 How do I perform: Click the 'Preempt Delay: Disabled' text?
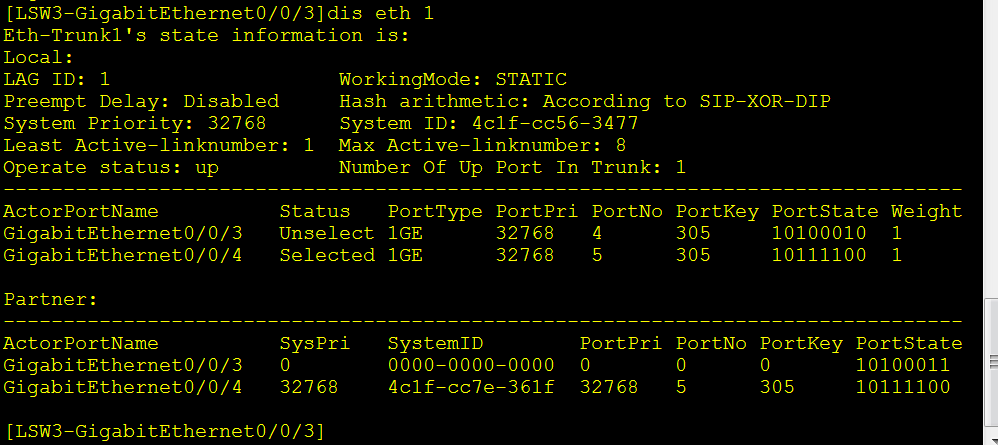141,101
